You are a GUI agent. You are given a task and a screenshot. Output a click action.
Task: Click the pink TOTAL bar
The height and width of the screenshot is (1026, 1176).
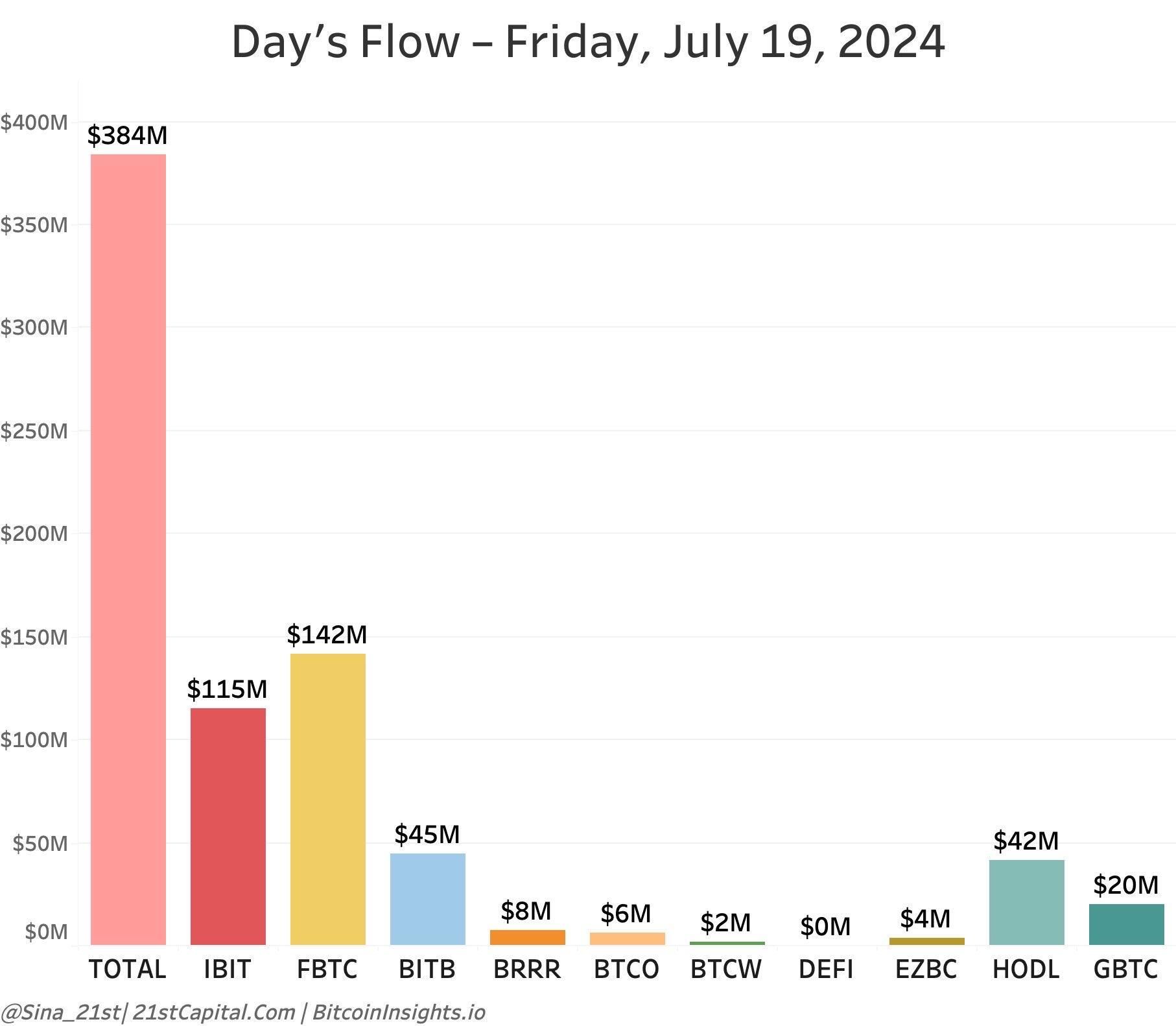point(128,549)
